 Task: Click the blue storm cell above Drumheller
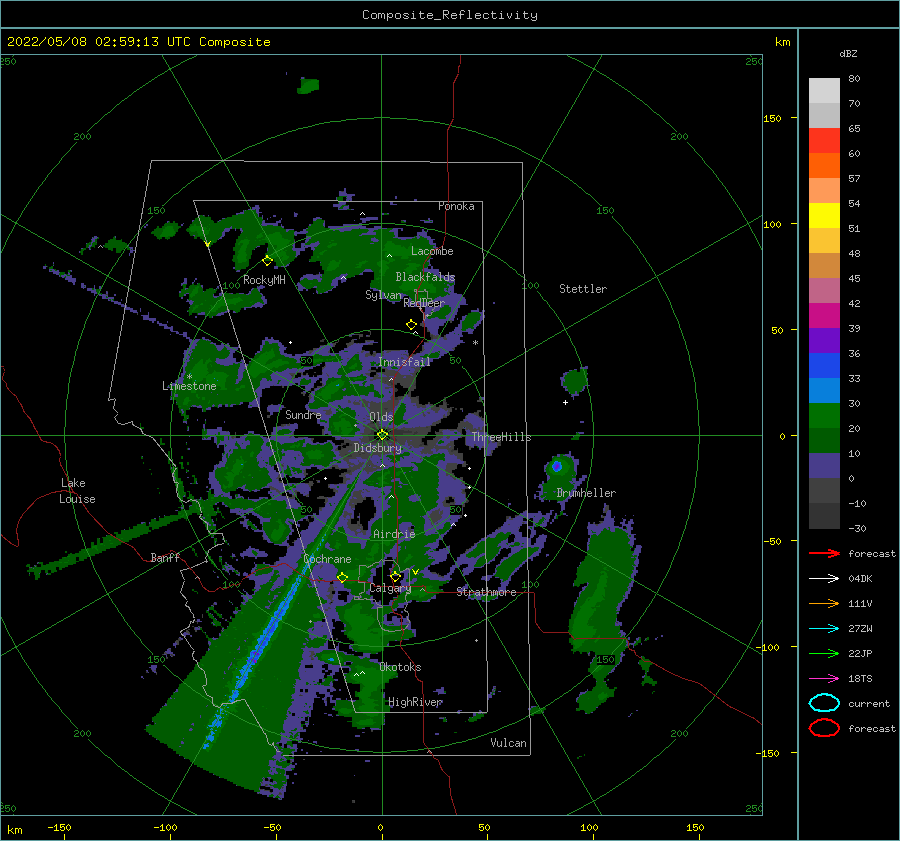(x=556, y=466)
